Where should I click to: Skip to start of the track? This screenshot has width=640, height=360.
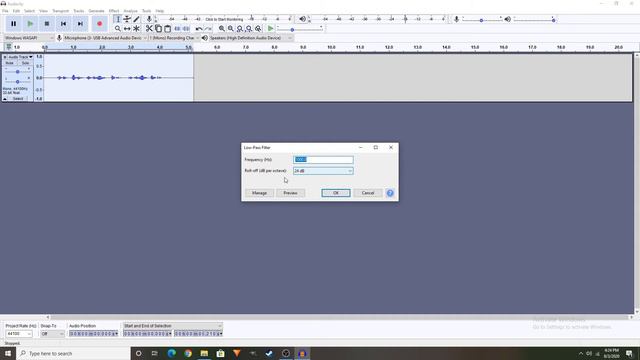63,24
